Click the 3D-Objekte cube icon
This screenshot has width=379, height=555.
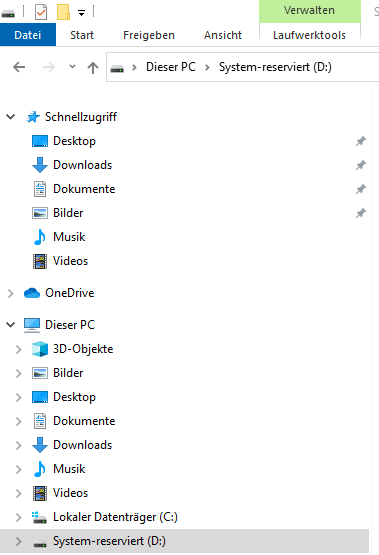pos(40,349)
